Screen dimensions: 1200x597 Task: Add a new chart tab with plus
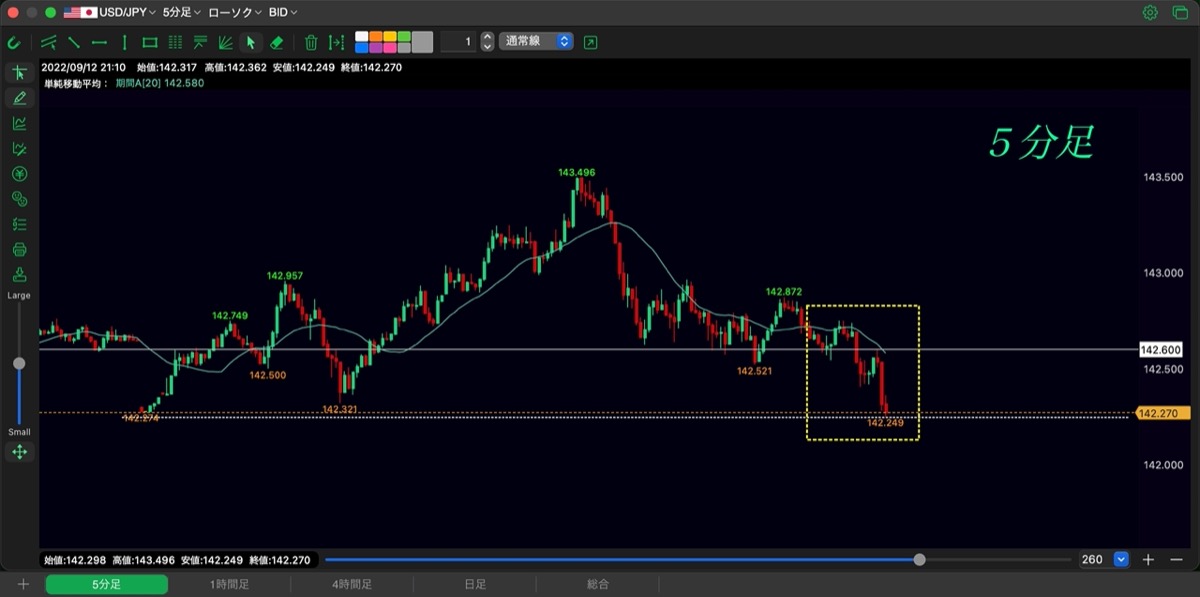pos(23,584)
